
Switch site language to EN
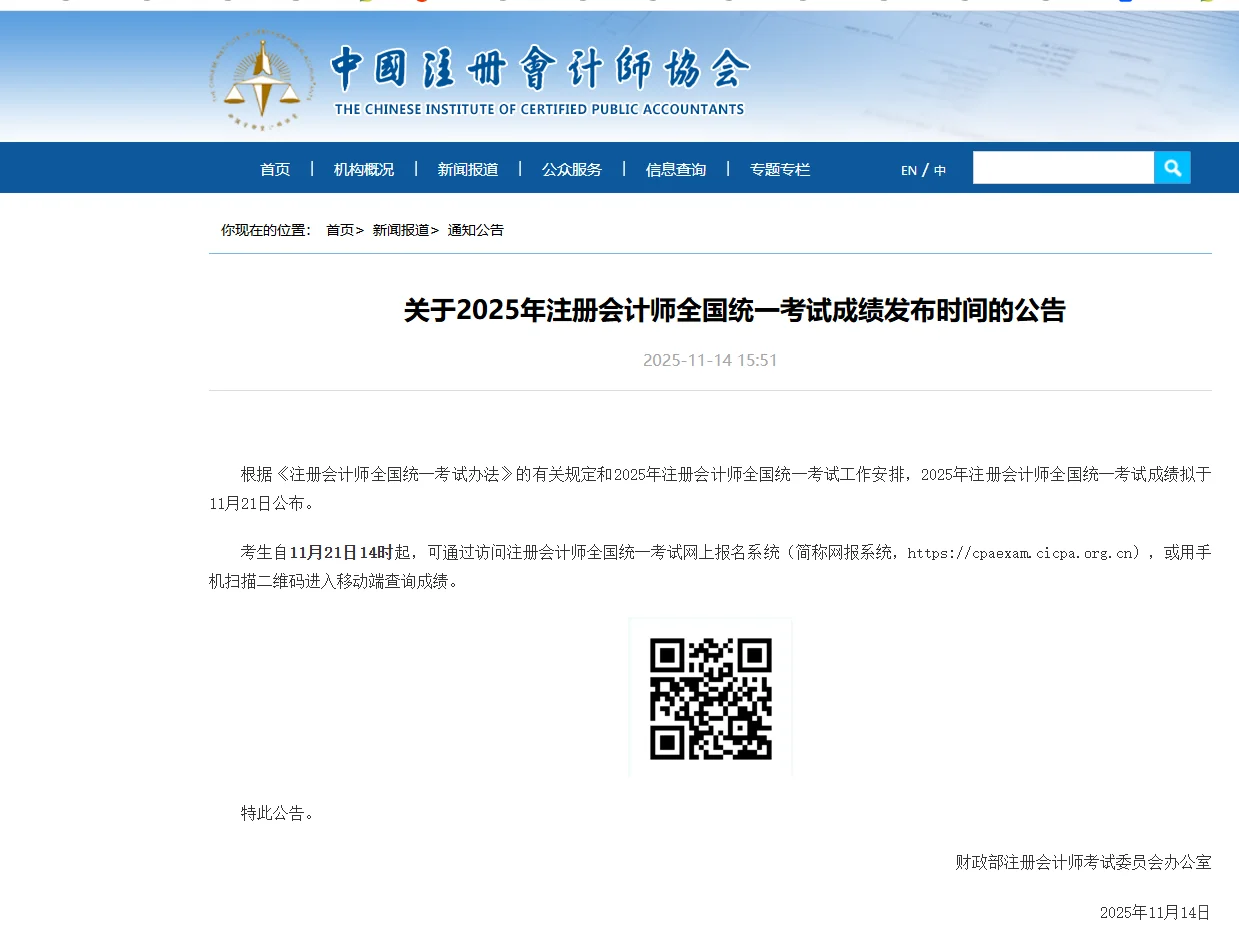tap(906, 170)
